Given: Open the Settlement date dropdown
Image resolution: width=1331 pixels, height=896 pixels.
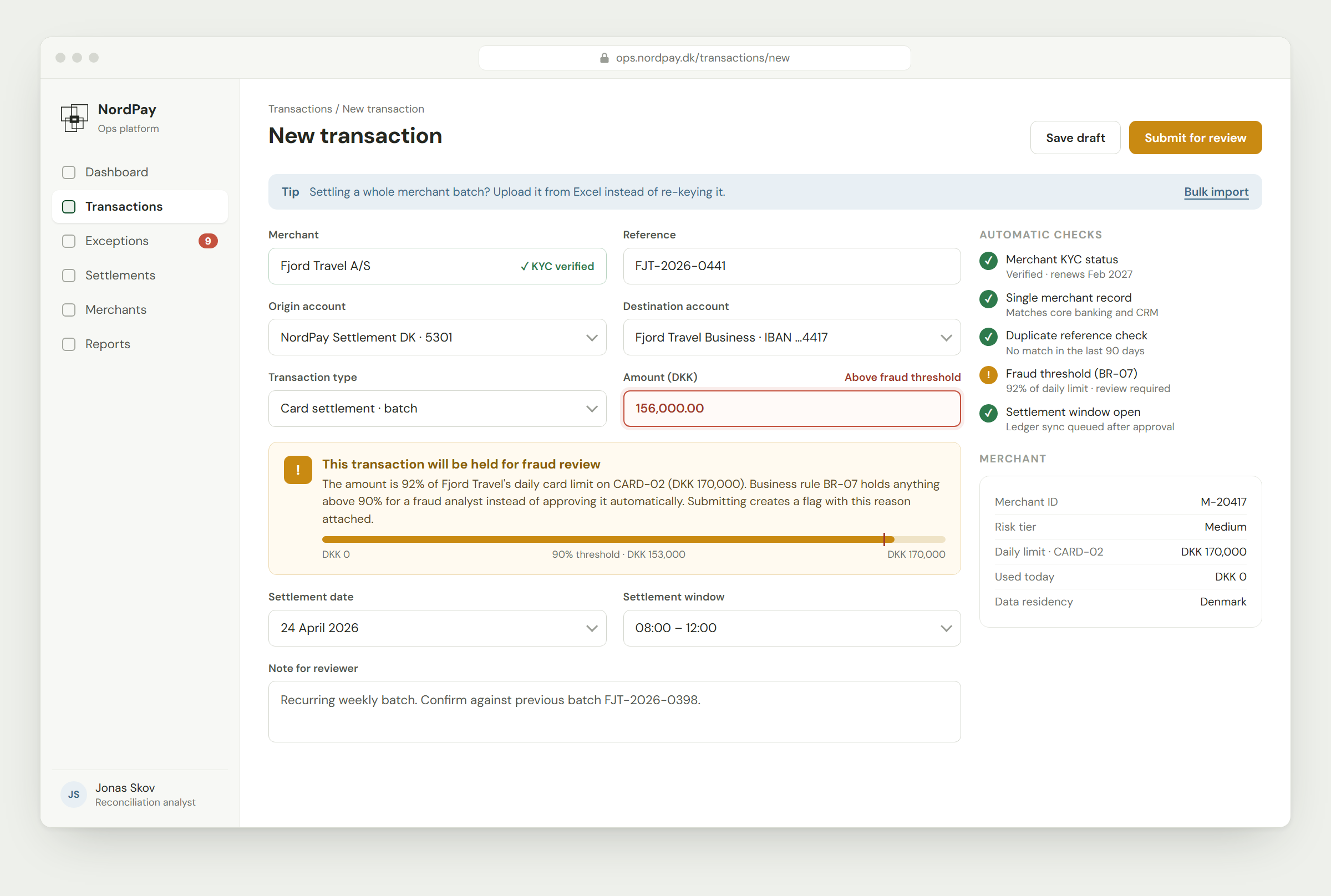Looking at the screenshot, I should pos(437,628).
